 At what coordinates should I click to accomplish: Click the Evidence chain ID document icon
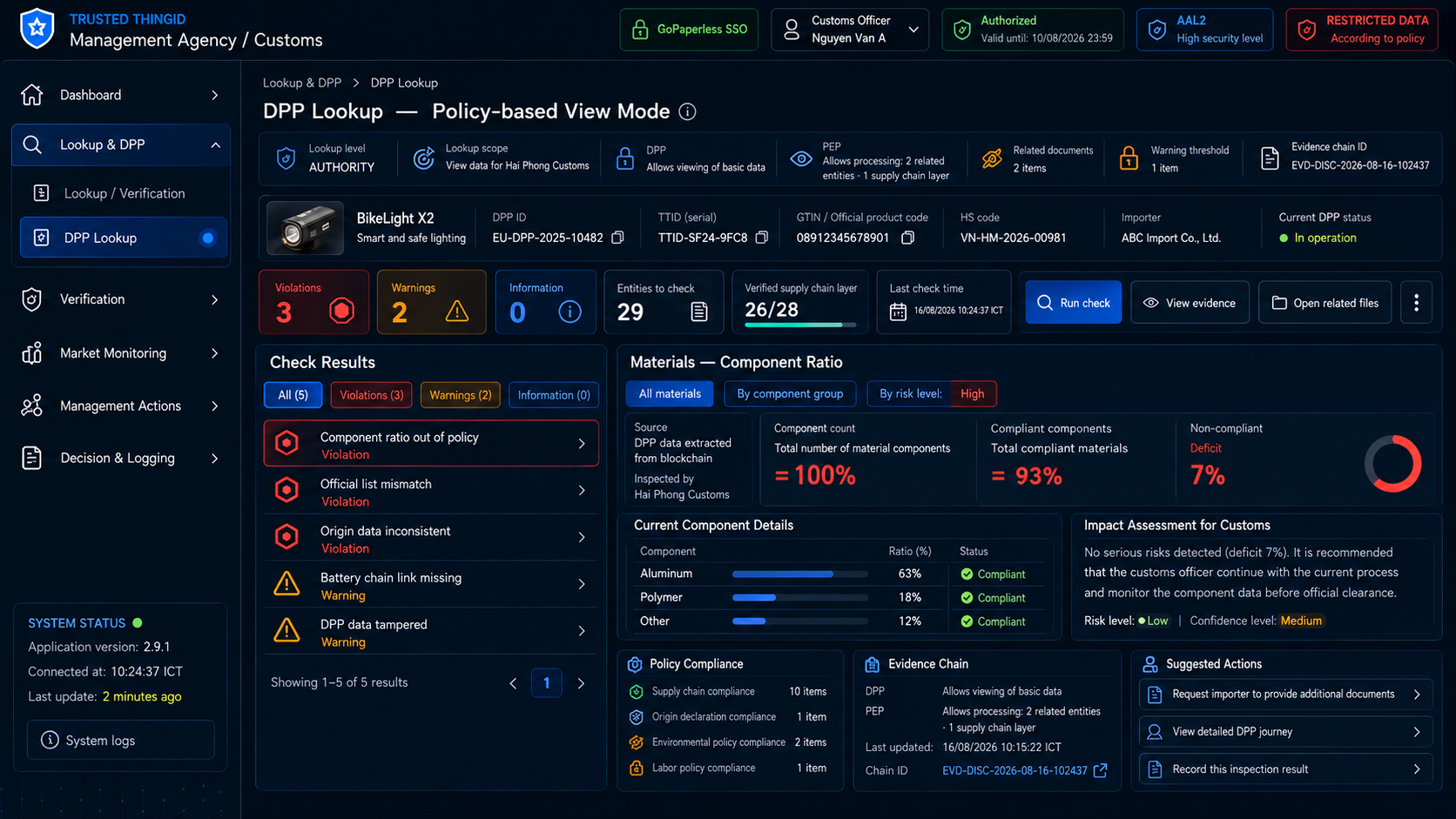tap(1270, 158)
